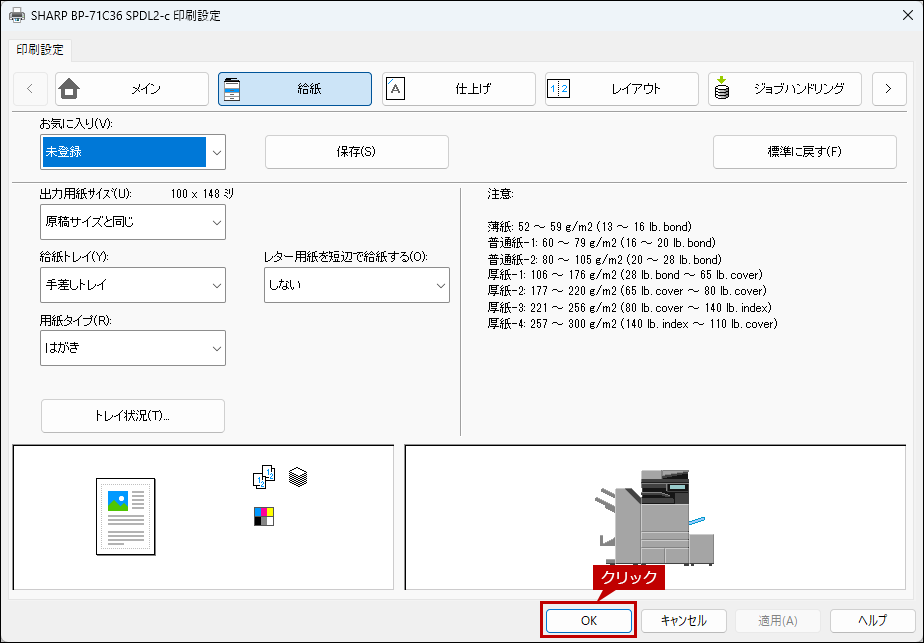Viewport: 924px width, 643px height.
Task: Click the OK button to confirm
Action: [x=588, y=620]
